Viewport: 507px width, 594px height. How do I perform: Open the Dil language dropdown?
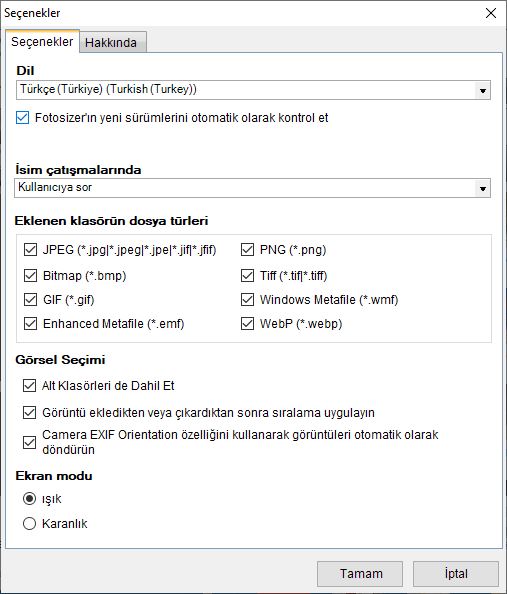click(253, 90)
